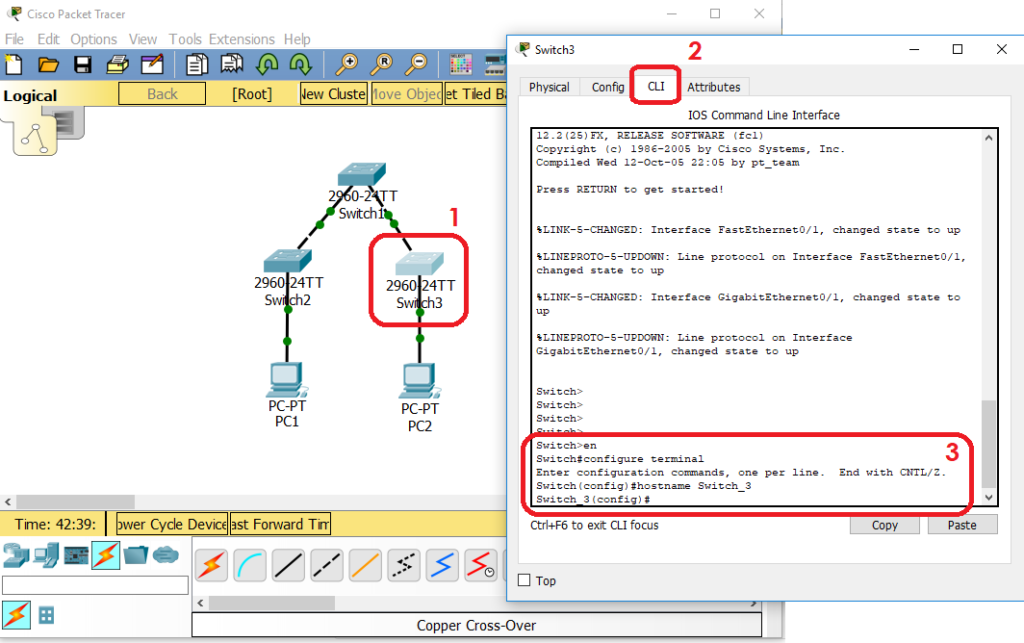The image size is (1024, 643).
Task: Select Multiuser Connection cloud category
Action: click(x=166, y=555)
